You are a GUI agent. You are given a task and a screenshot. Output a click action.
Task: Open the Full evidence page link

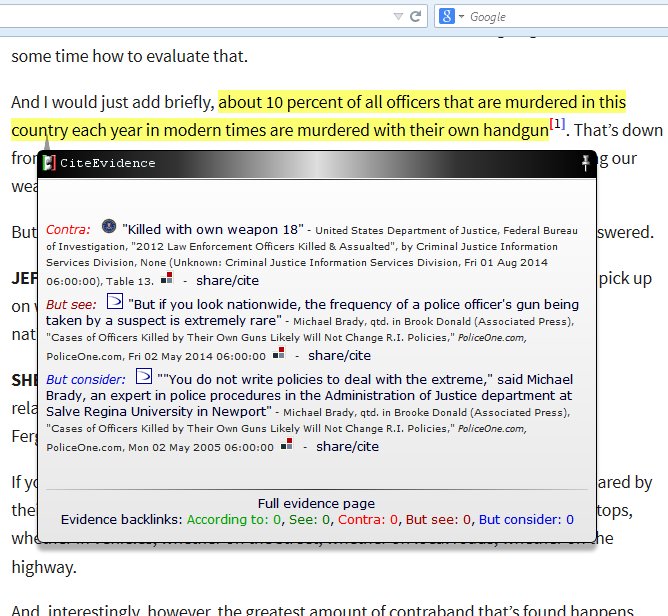316,504
